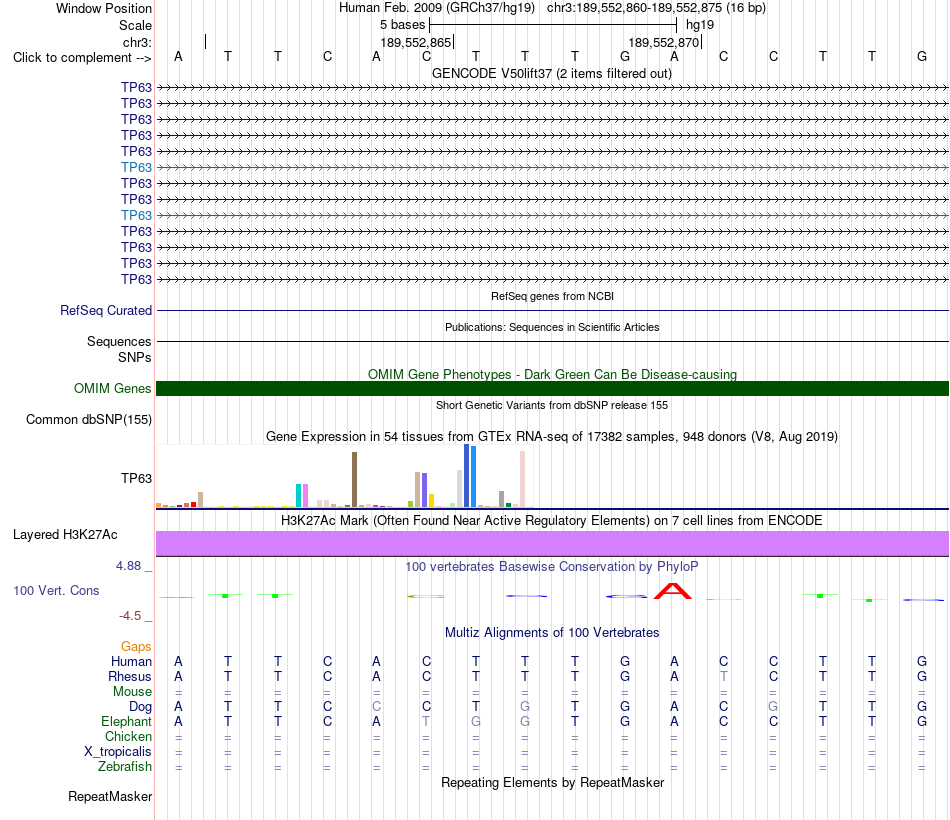Click the 189,552,865 ruler coordinate

pyautogui.click(x=416, y=42)
